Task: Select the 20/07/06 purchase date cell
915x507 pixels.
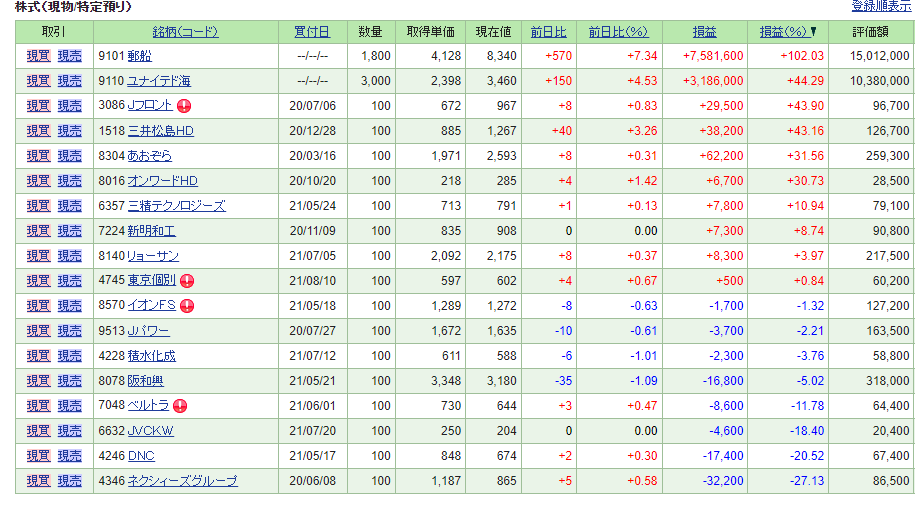Action: pos(313,106)
